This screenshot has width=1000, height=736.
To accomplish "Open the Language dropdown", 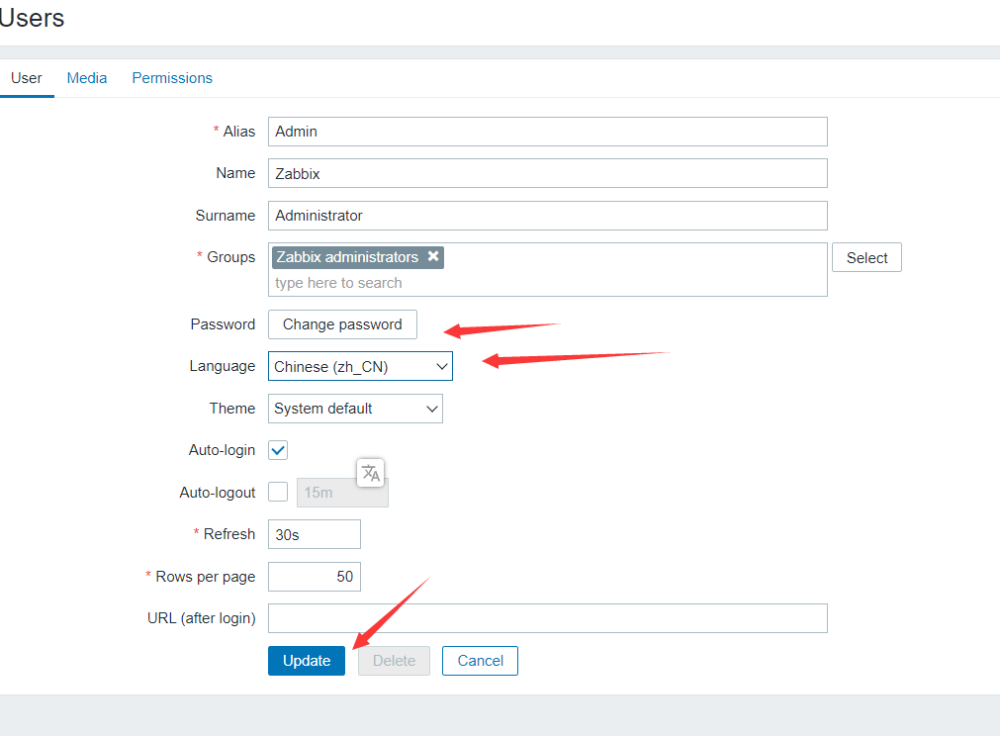I will [x=360, y=367].
